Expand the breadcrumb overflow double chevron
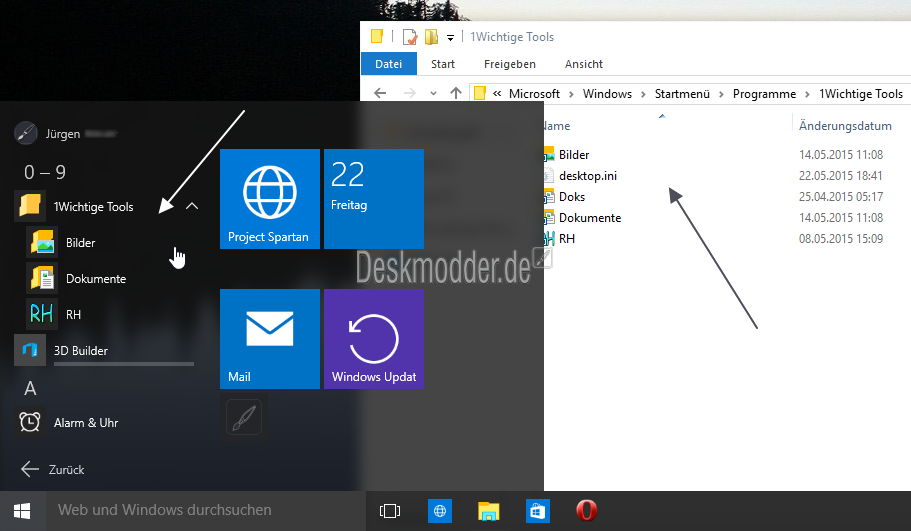The image size is (911, 531). [x=497, y=94]
